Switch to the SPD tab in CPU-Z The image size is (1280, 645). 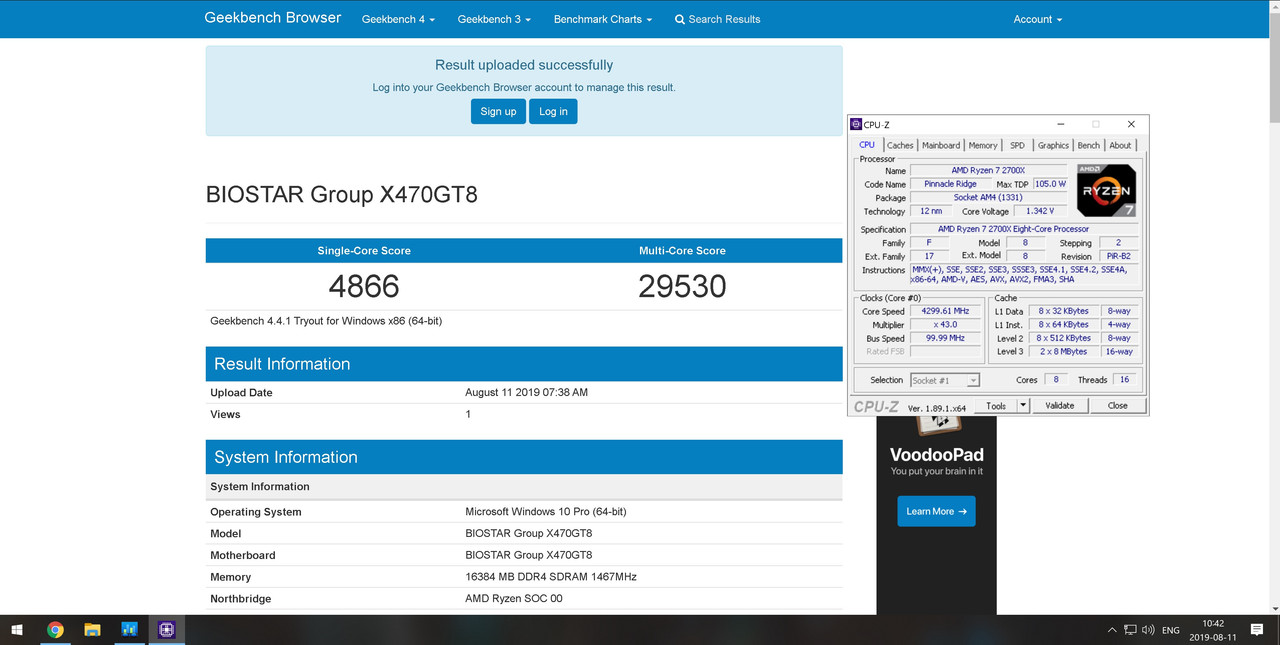[1017, 146]
